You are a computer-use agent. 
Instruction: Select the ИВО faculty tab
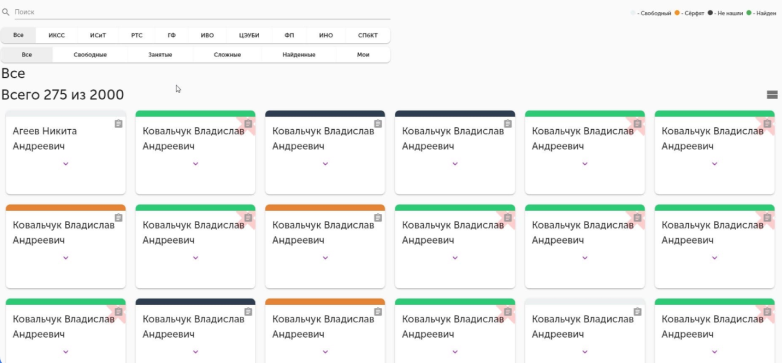point(207,35)
